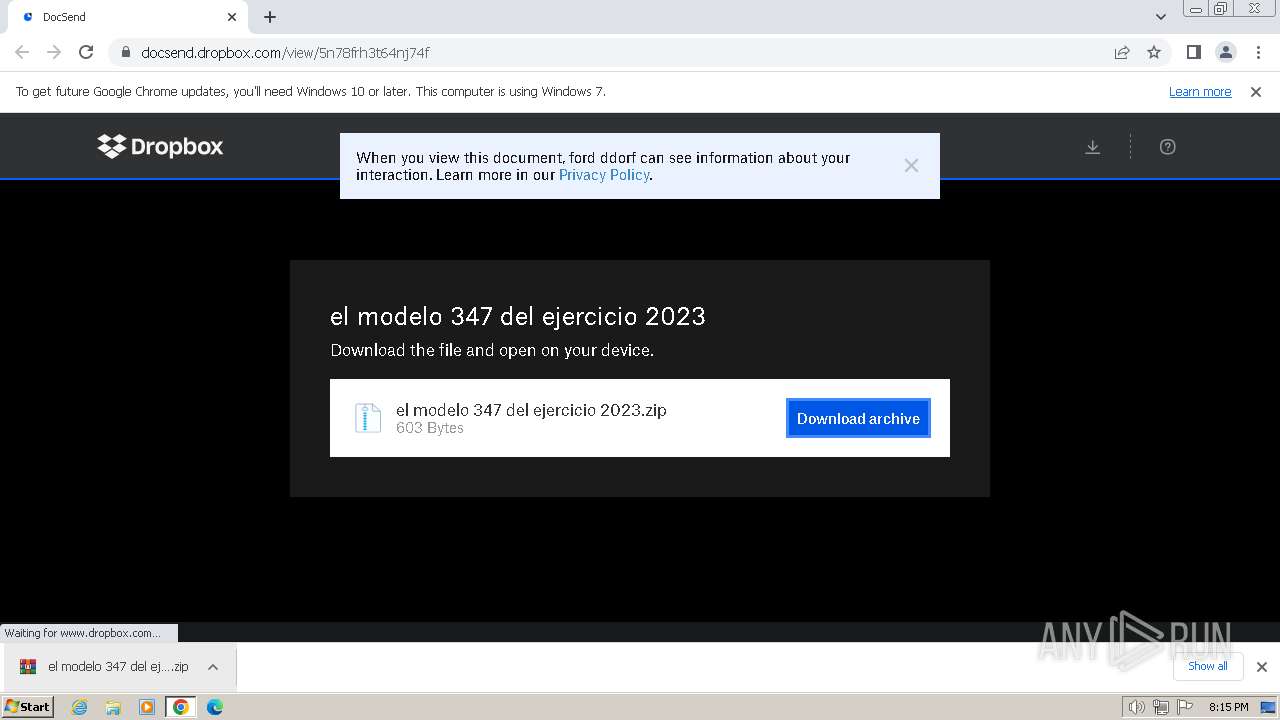
Task: Select the file name el modelo 347 zip
Action: click(x=531, y=410)
